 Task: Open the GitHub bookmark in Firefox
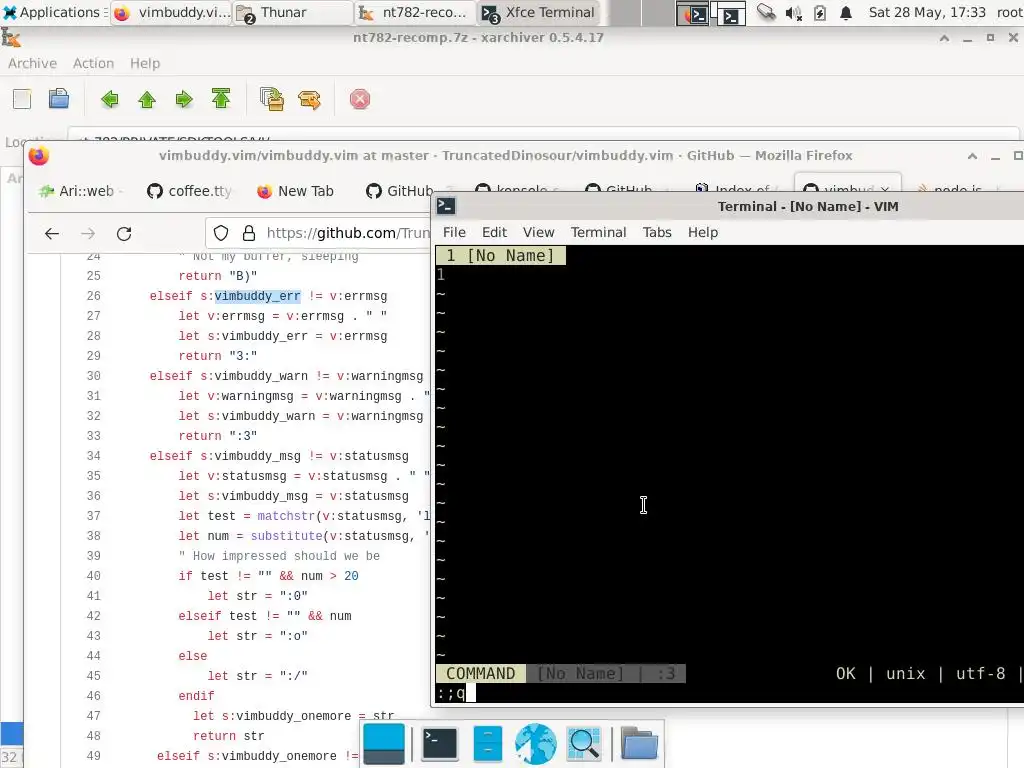click(400, 191)
